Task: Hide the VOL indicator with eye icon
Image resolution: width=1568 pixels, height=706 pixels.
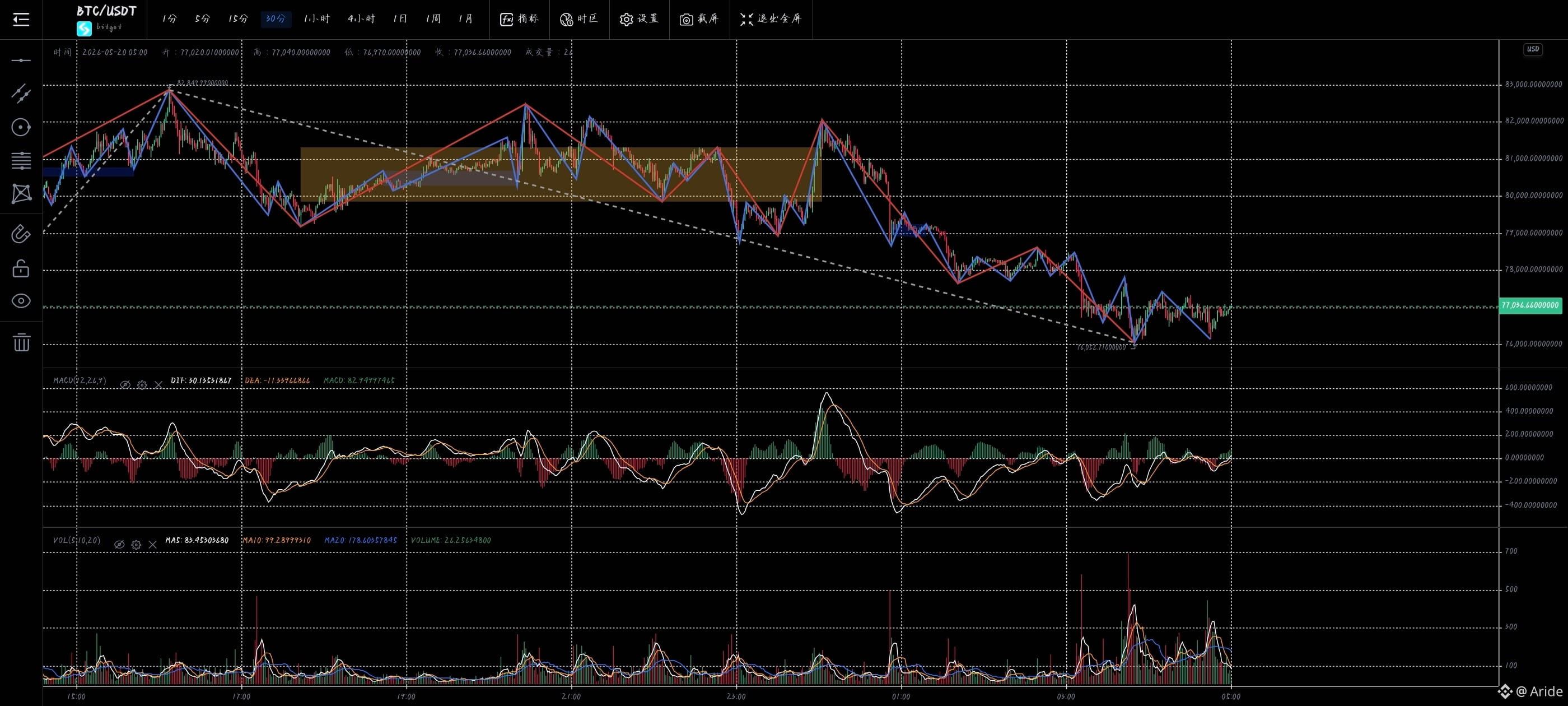Action: coord(119,545)
